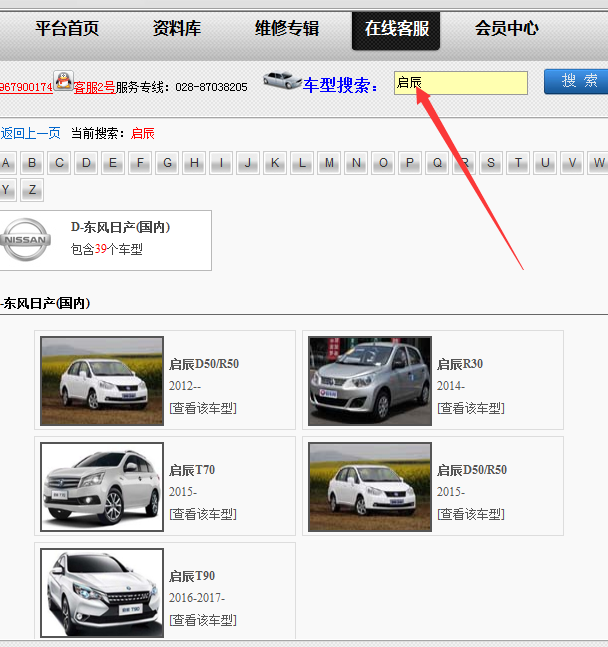This screenshot has width=608, height=647.
Task: Filter brands by letter V
Action: click(572, 163)
